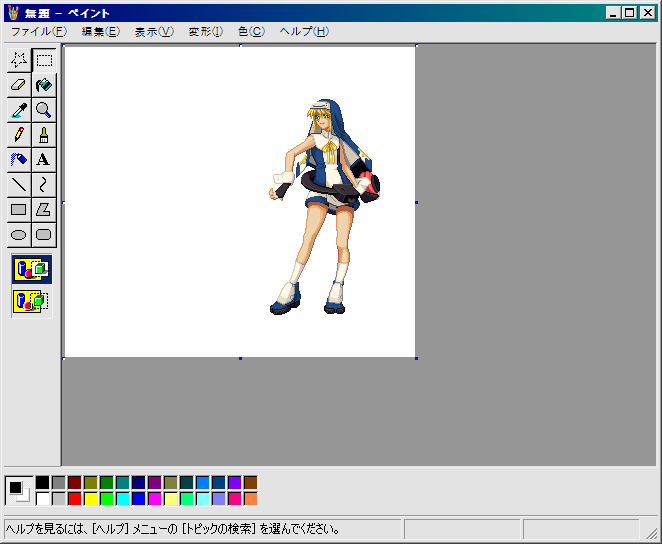
Task: Select the Airbrush spray tool
Action: coord(18,160)
